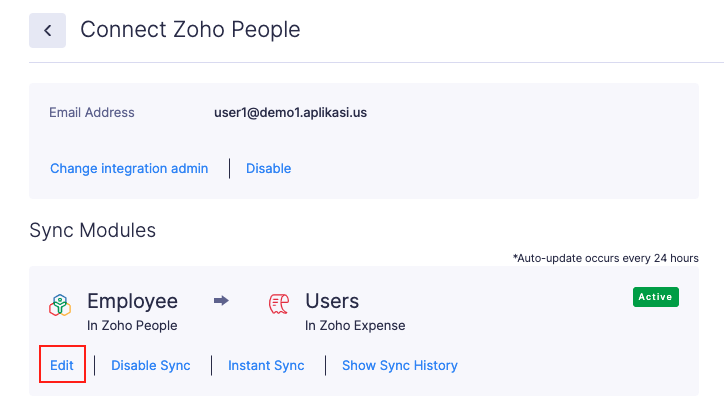
Task: Click the green Active status badge
Action: point(656,297)
